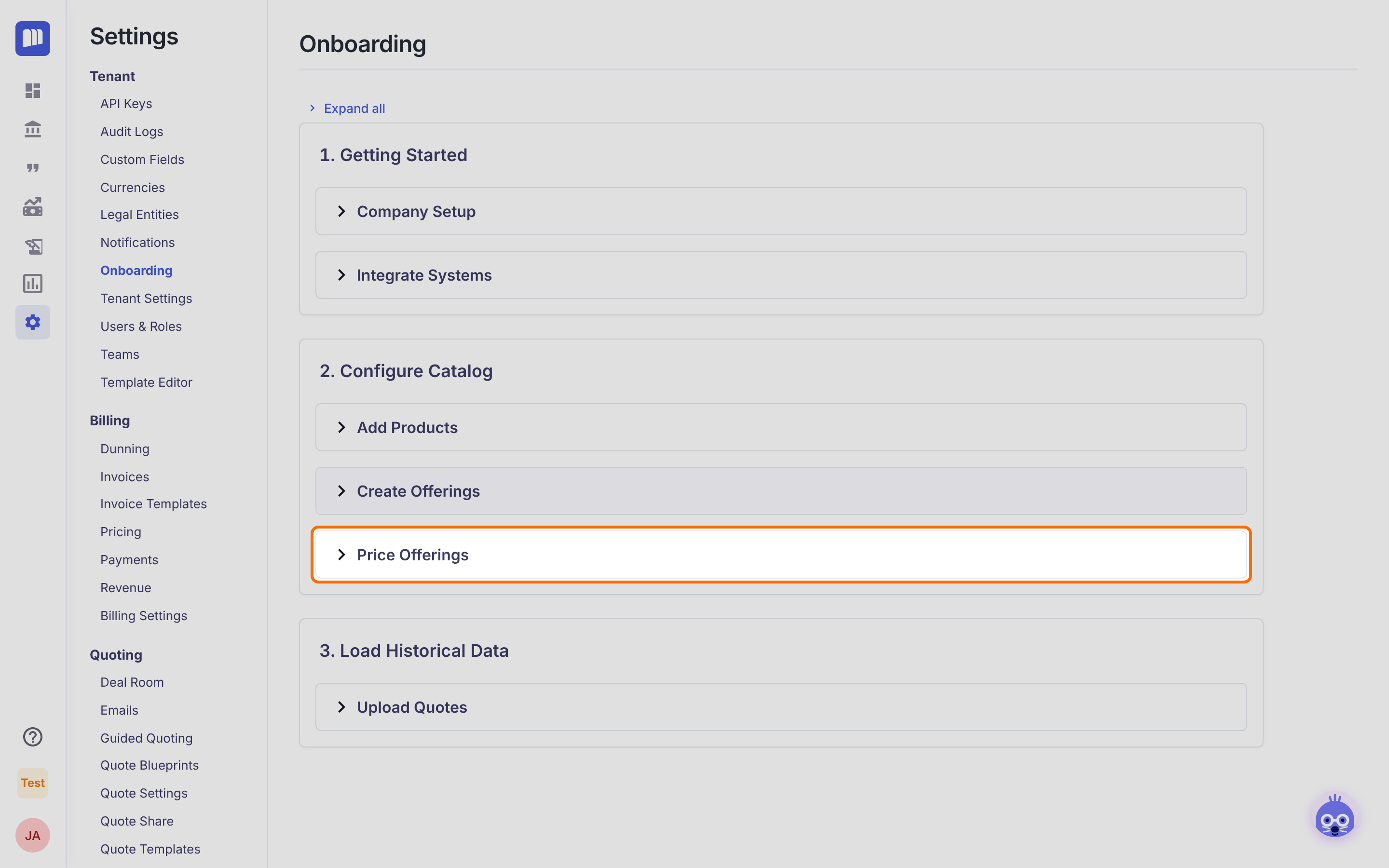Open the quotes quotation-mark icon

pyautogui.click(x=33, y=168)
